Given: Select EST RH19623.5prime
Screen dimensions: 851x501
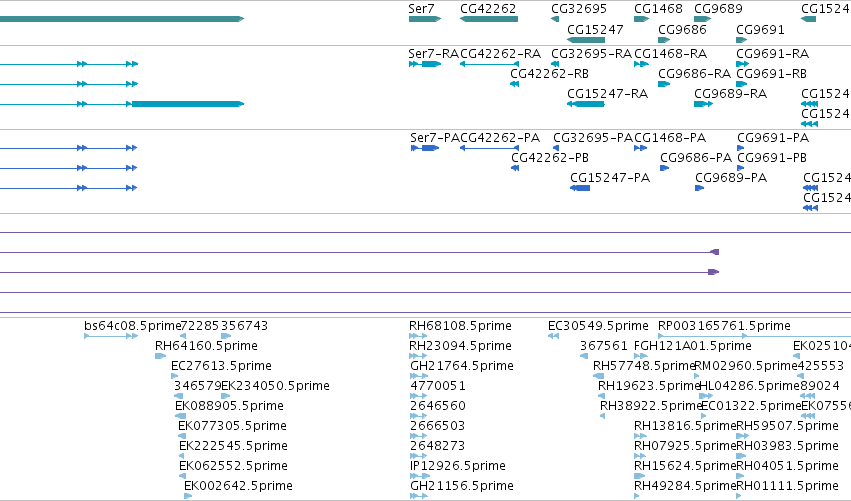Looking at the screenshot, I should [649, 386].
